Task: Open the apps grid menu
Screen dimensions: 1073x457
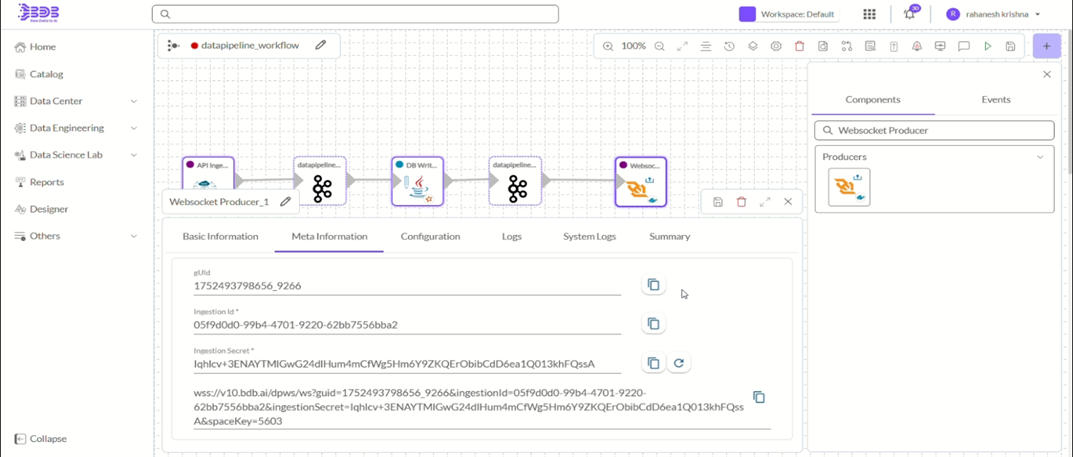Action: pos(869,15)
